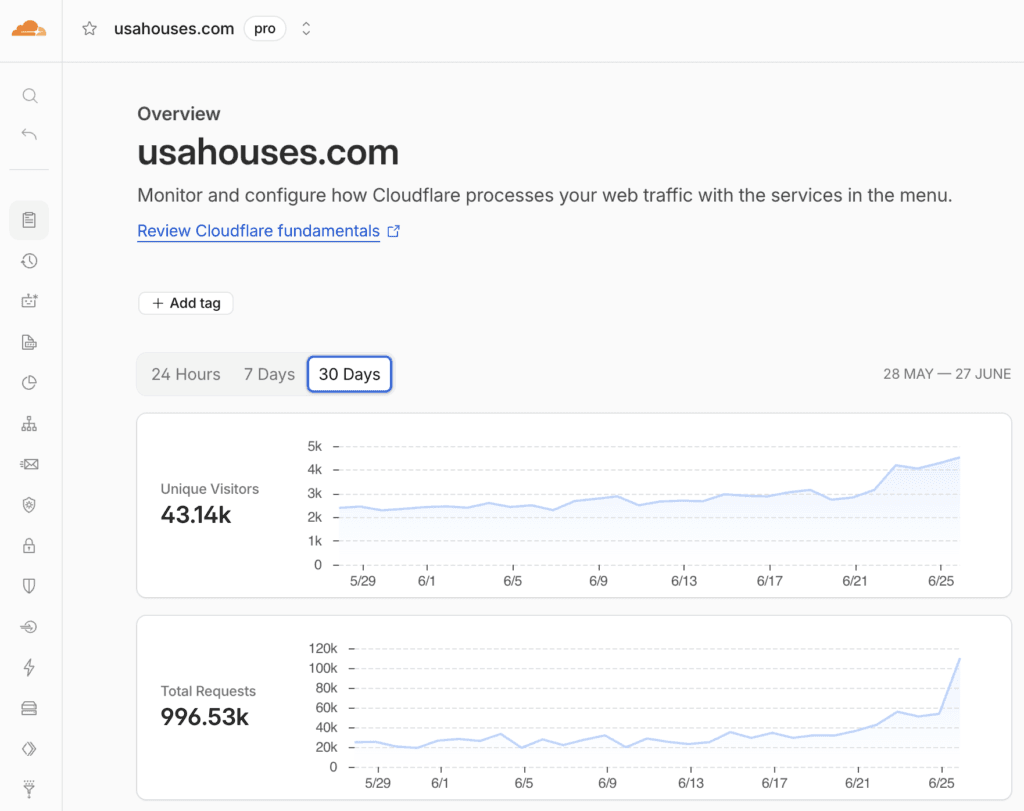1024x811 pixels.
Task: Open the Speed lightning bolt icon
Action: [x=29, y=667]
